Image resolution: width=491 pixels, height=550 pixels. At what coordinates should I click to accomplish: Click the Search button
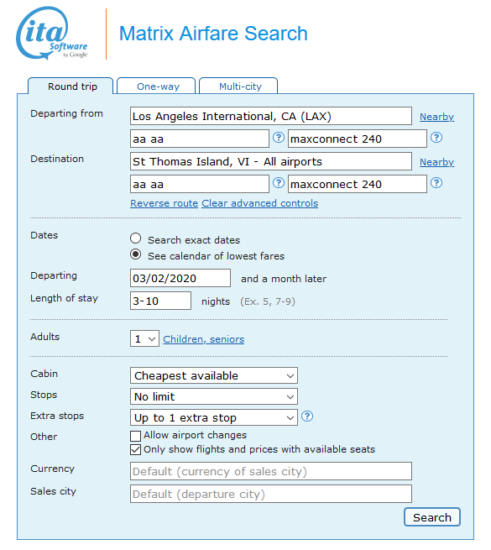[x=432, y=517]
